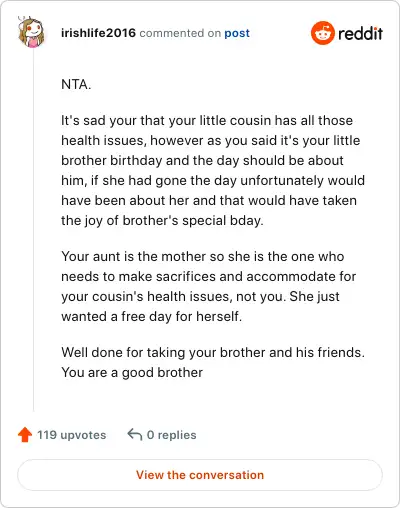Click the line starting "It's sad your that"
400x508 pixels.
[x=207, y=120]
